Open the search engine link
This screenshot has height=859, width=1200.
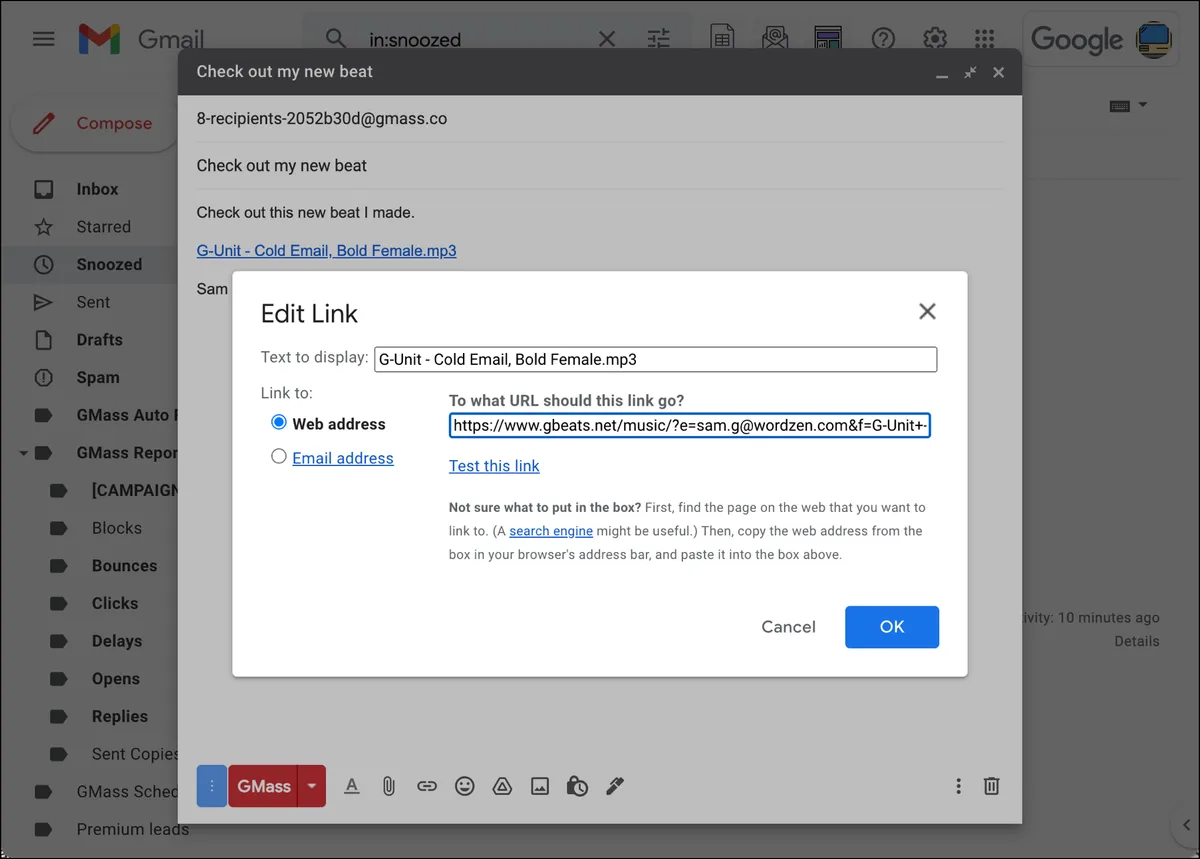coord(551,531)
